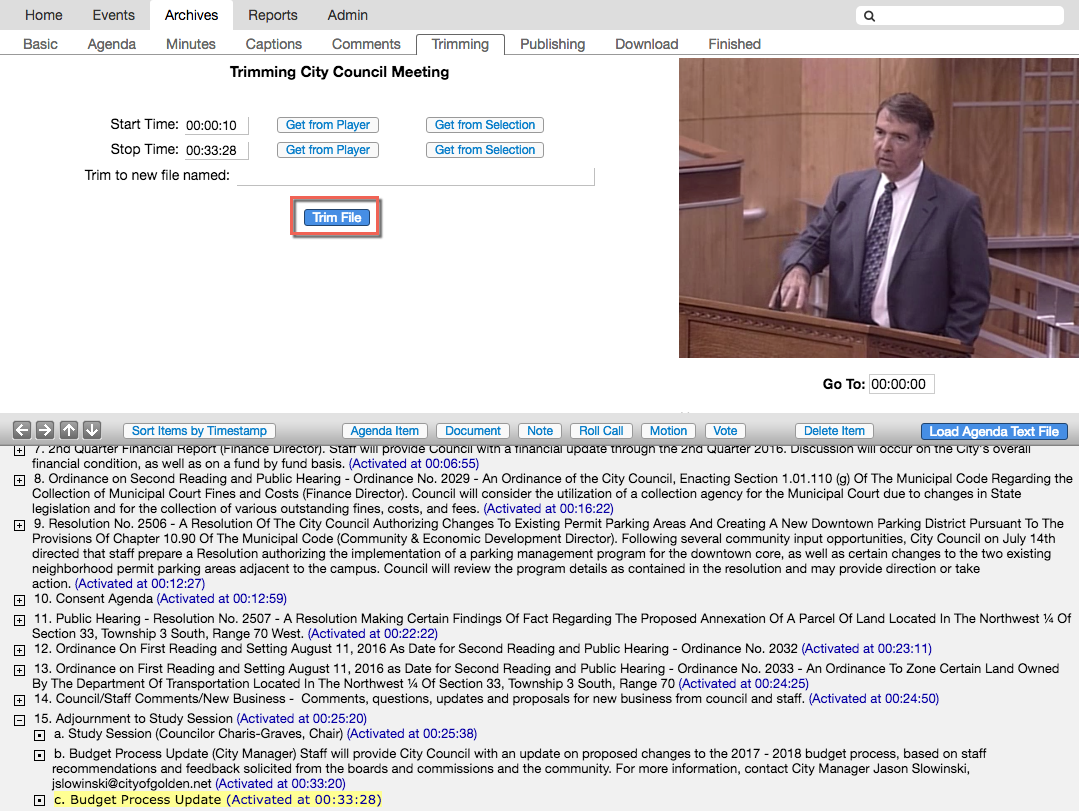
Task: Select bullet for Study Session sub-item a
Action: coord(40,735)
